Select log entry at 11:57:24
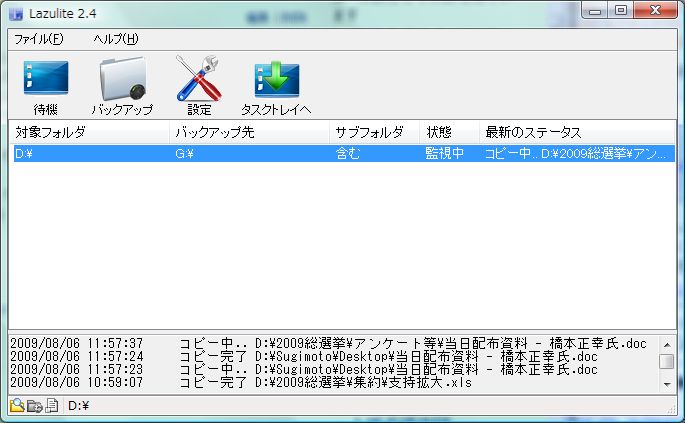This screenshot has height=423, width=685. [304, 357]
